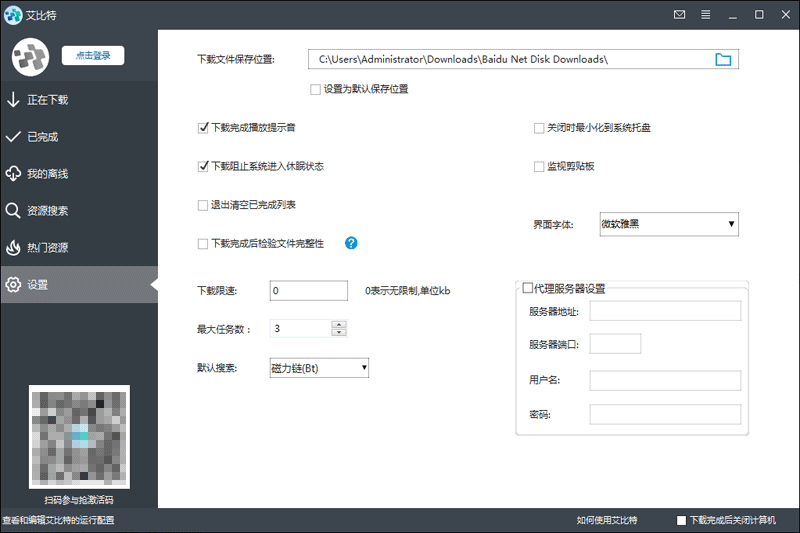Viewport: 800px width, 533px height.
Task: Click the flame icon beside 热门资源
Action: pos(13,247)
